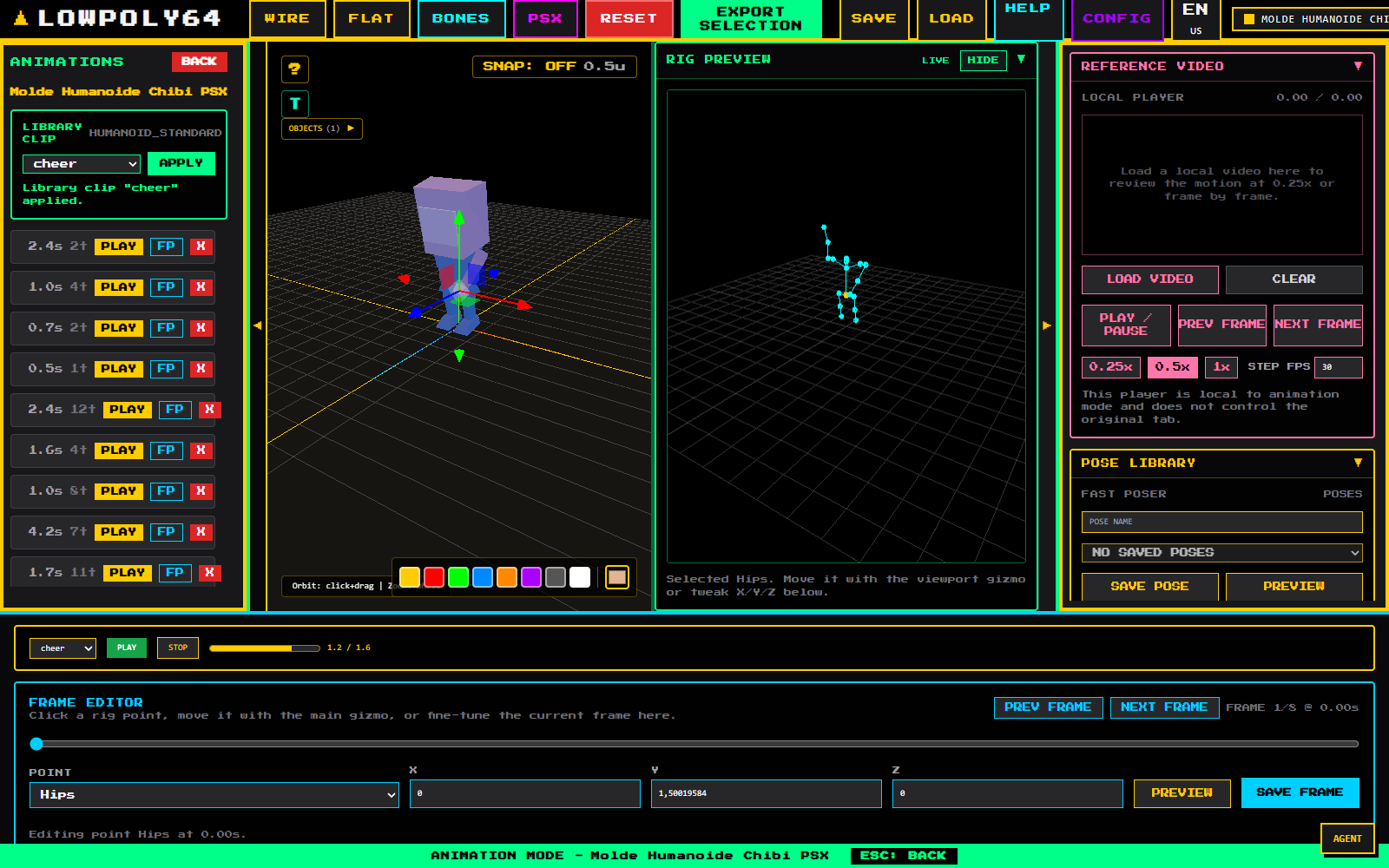Open FP for the 0.7s 2f animation
Screen dimensions: 1389x868
[166, 328]
